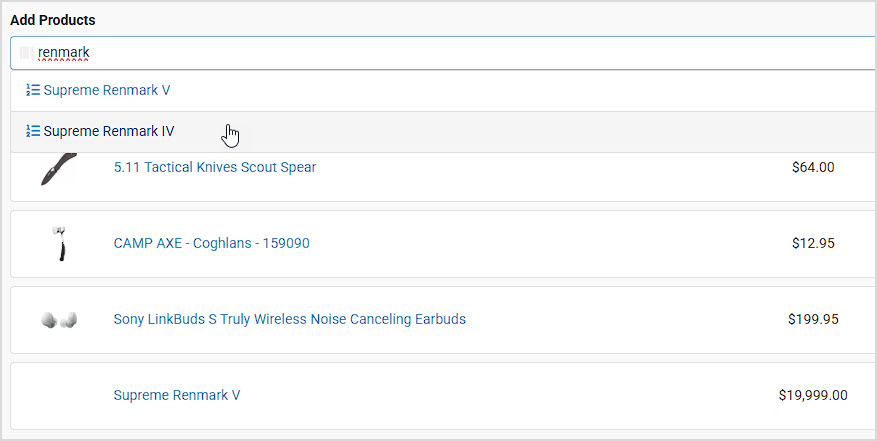Screen dimensions: 877x441
Task: Choose the Supreme Renmark IV dropdown suggestion
Action: pos(443,132)
